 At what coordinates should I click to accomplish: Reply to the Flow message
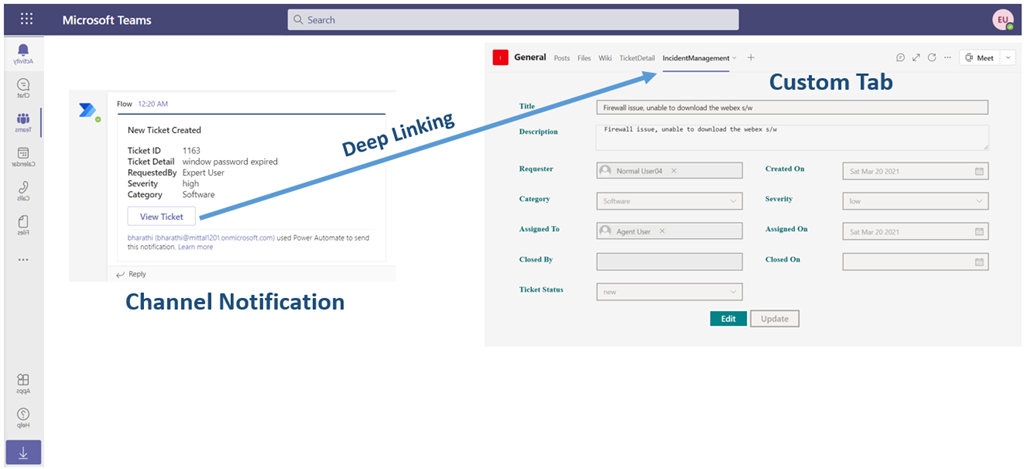point(131,274)
